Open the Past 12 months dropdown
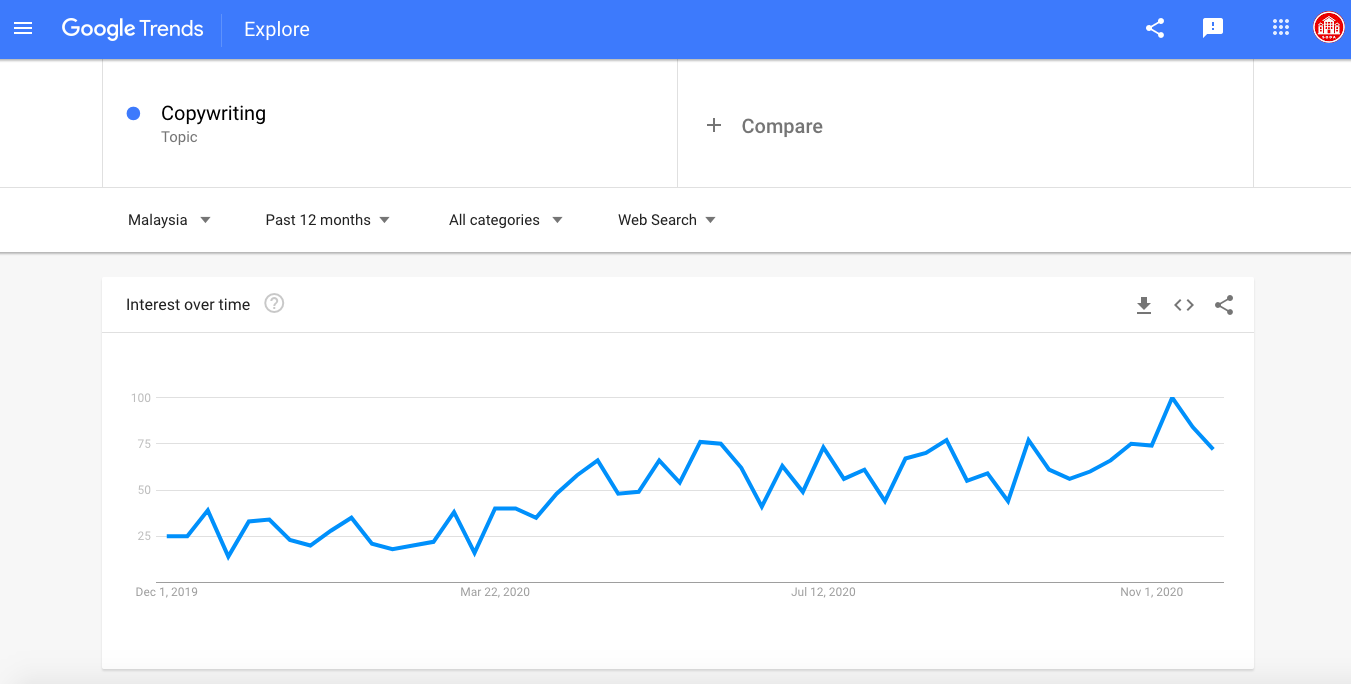 pos(327,220)
